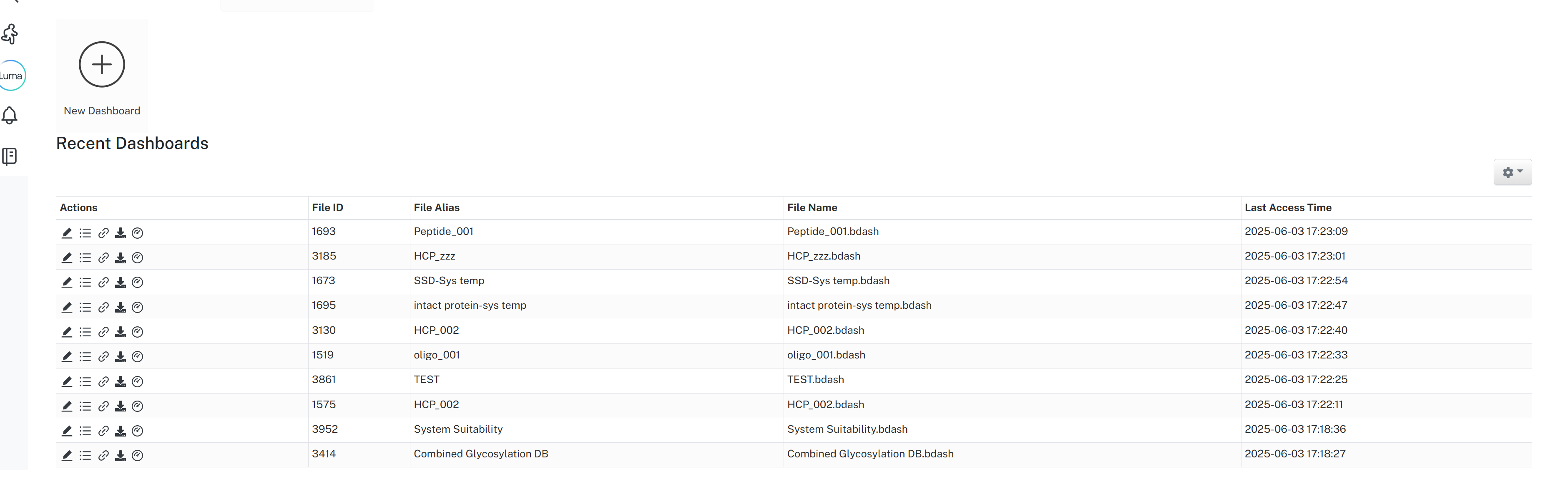Copy link for the SSD-Sys temp dashboard

(x=103, y=282)
